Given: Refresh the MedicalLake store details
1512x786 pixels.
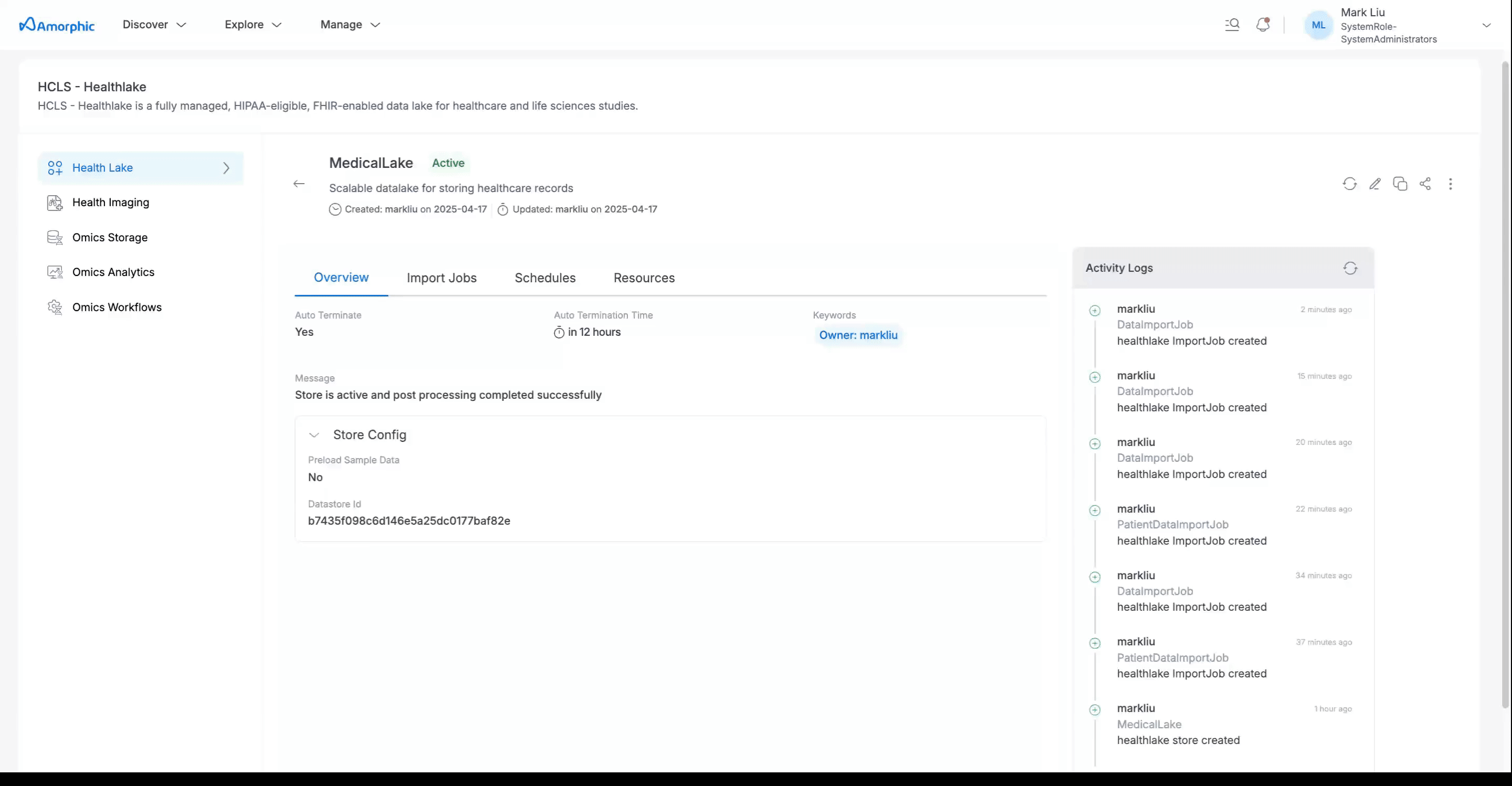Looking at the screenshot, I should click(1349, 184).
